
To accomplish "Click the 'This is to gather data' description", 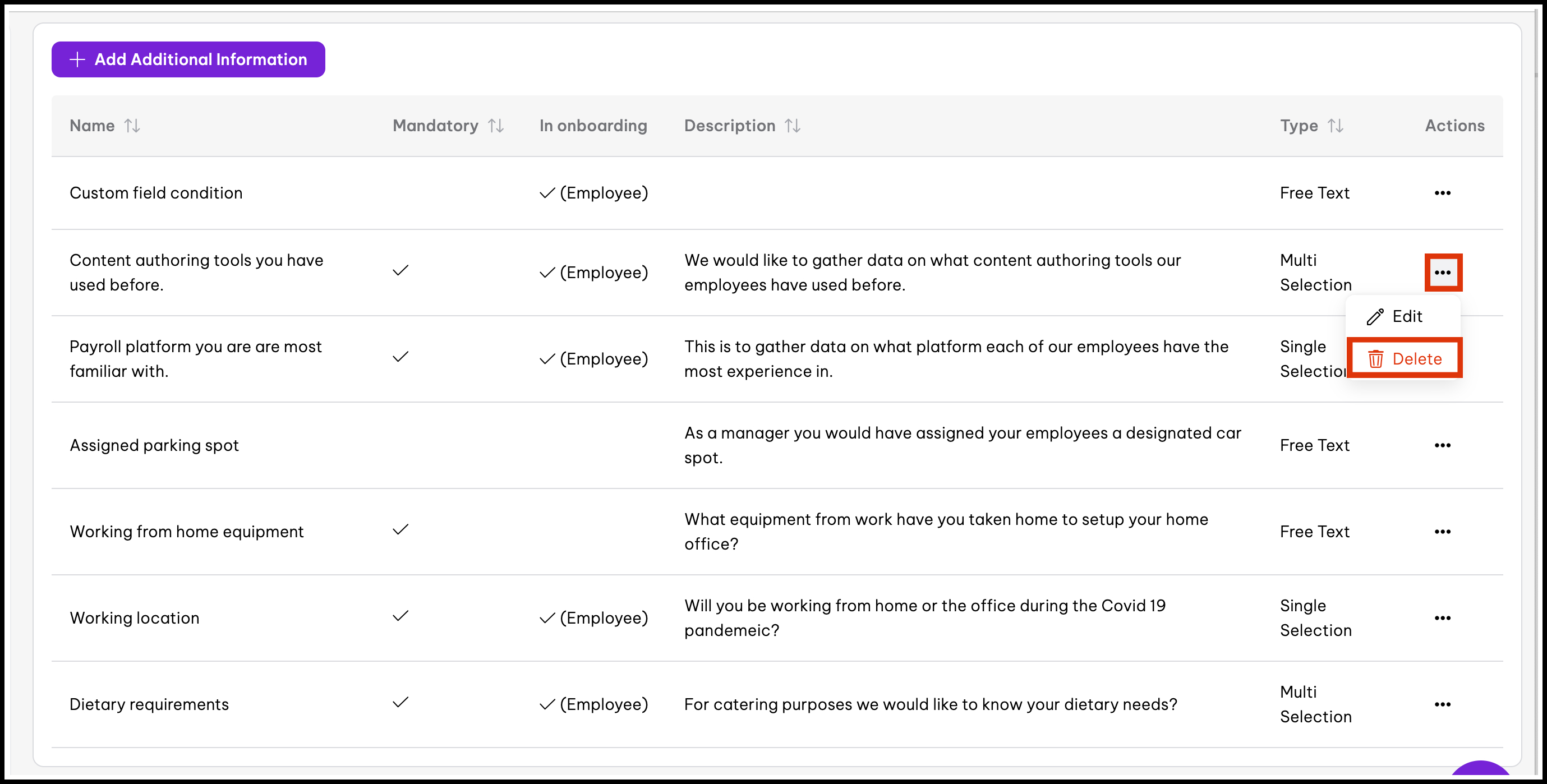I will (956, 359).
